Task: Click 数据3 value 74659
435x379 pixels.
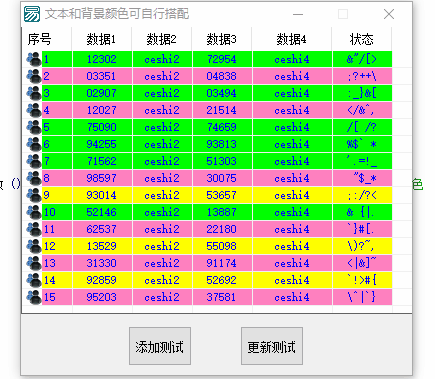Action: point(222,127)
